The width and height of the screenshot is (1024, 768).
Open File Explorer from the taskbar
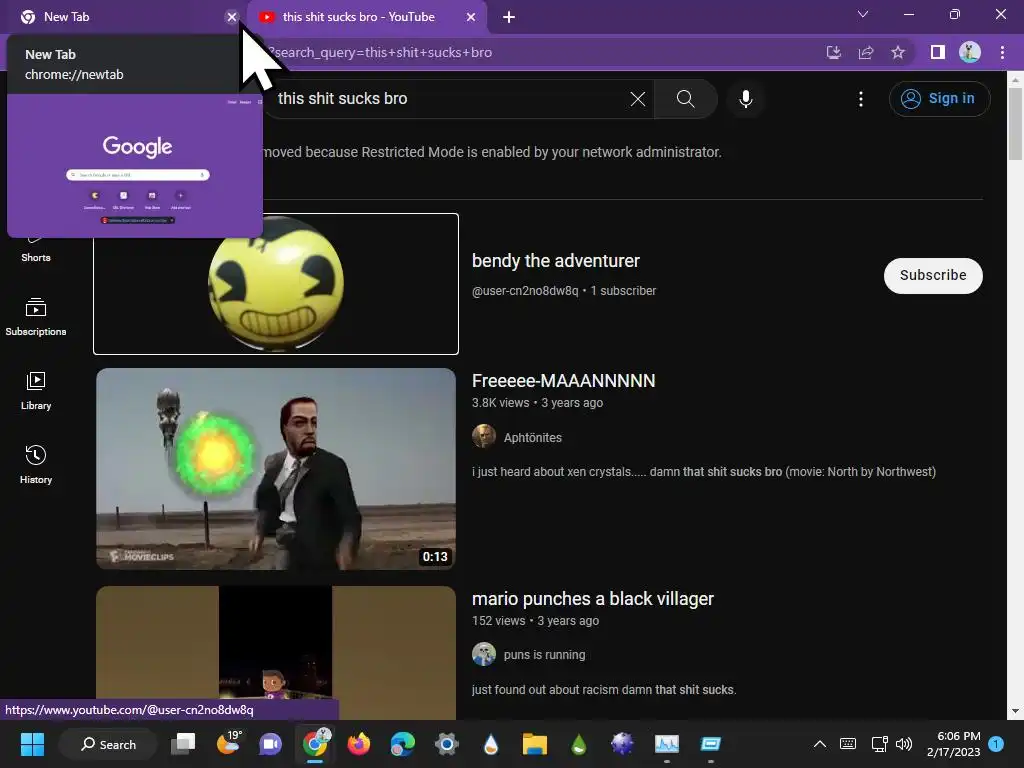(534, 744)
